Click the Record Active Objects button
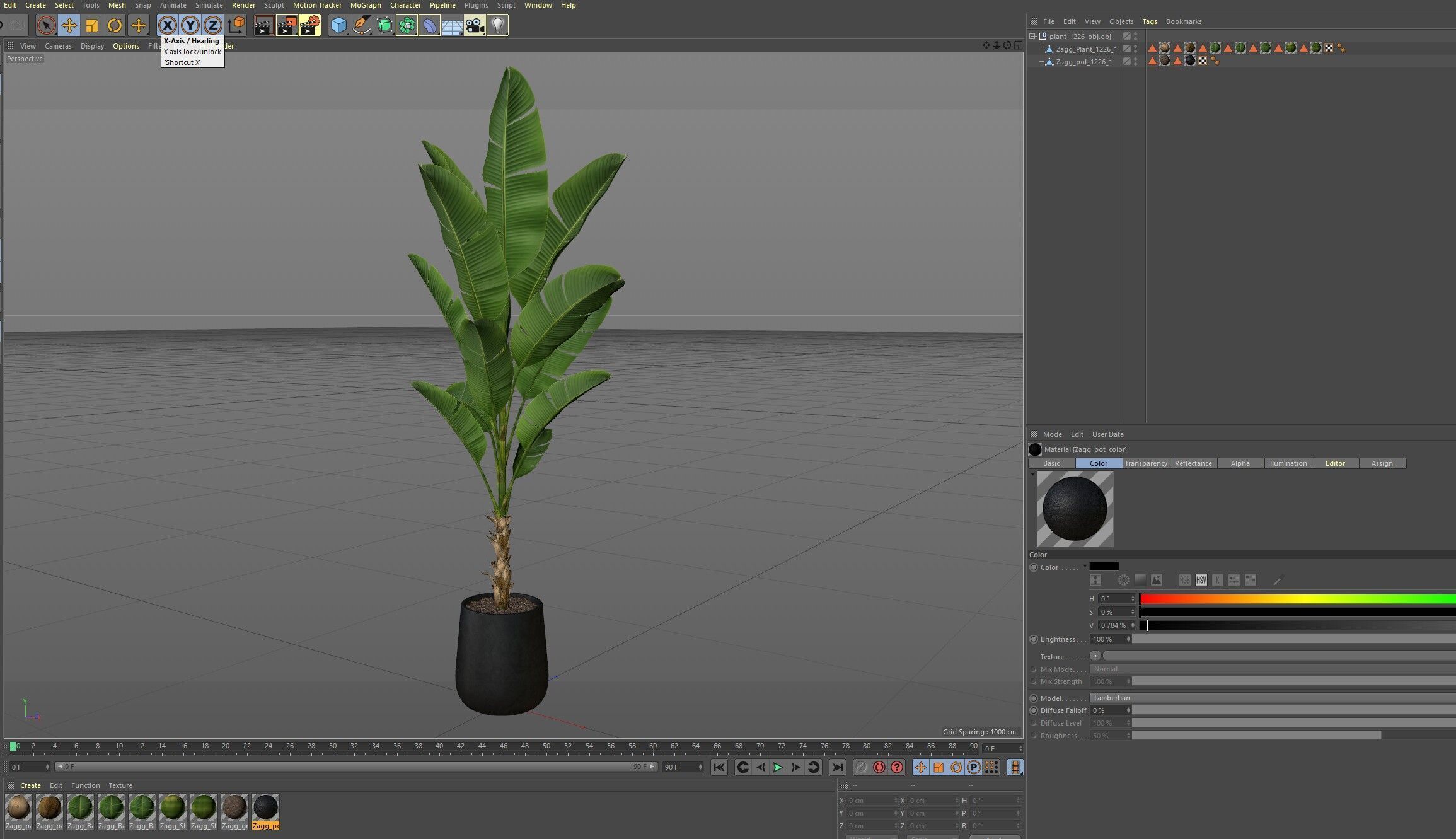Viewport: 1456px width, 839px height. (x=862, y=767)
